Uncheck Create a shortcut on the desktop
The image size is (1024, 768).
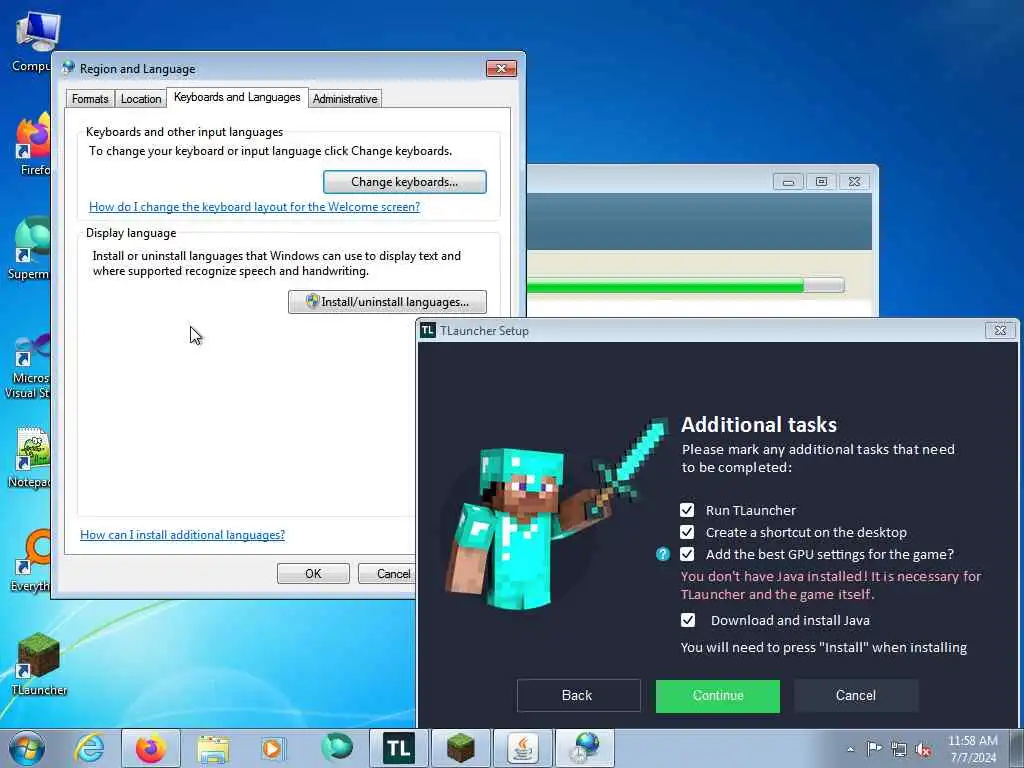pyautogui.click(x=687, y=532)
